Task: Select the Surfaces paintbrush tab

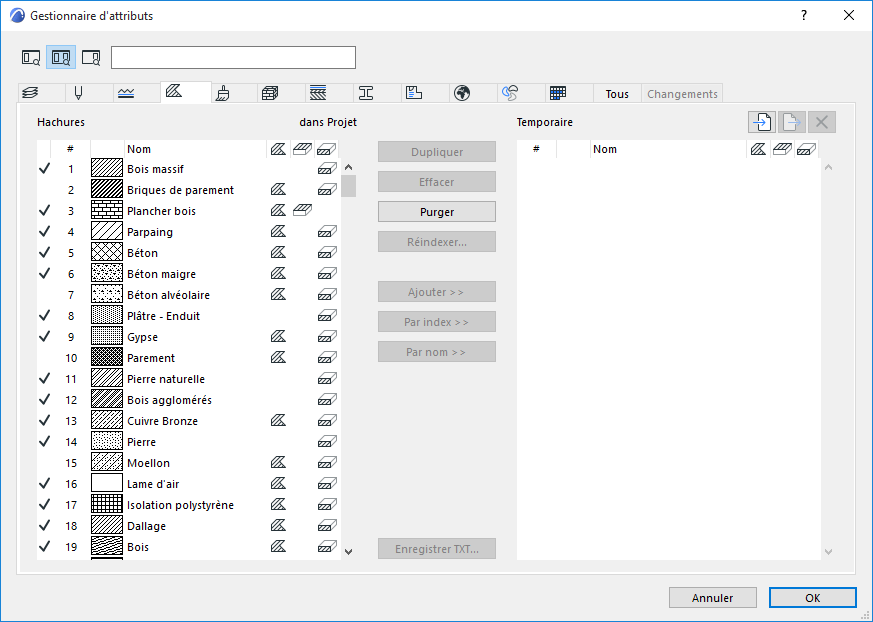Action: point(223,93)
